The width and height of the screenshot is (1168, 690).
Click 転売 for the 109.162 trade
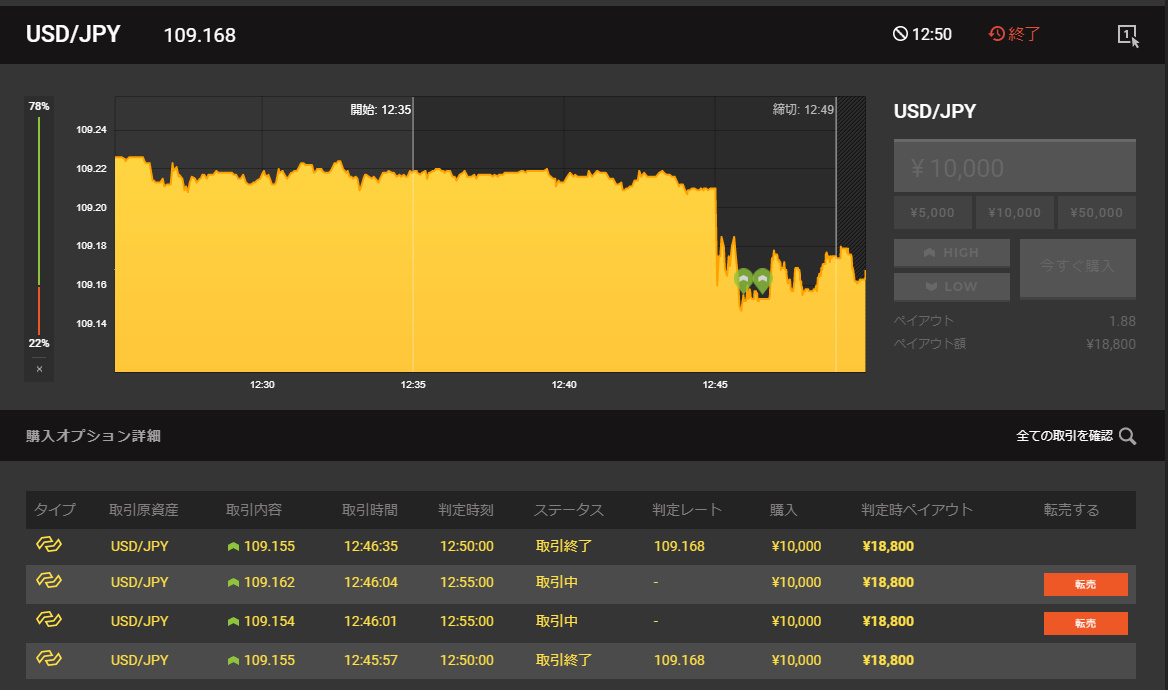1085,584
